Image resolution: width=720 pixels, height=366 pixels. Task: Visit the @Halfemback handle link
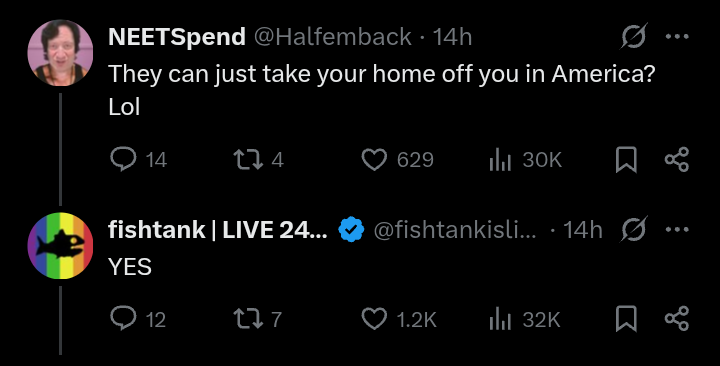click(x=333, y=36)
